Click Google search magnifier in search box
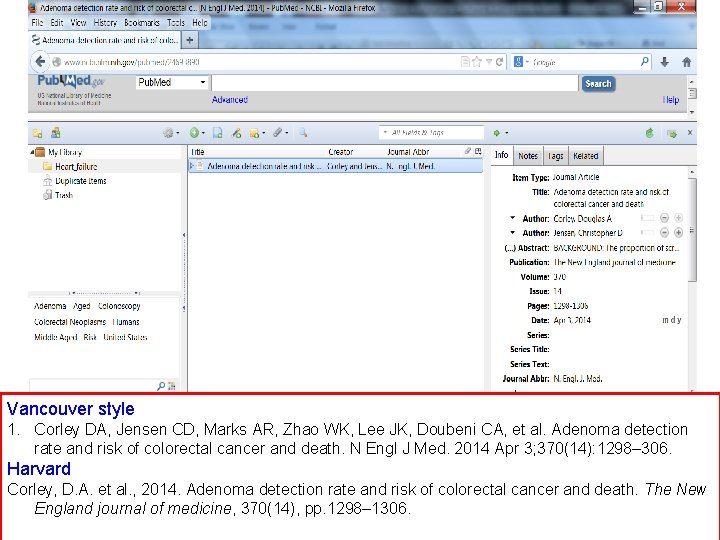 [x=645, y=62]
